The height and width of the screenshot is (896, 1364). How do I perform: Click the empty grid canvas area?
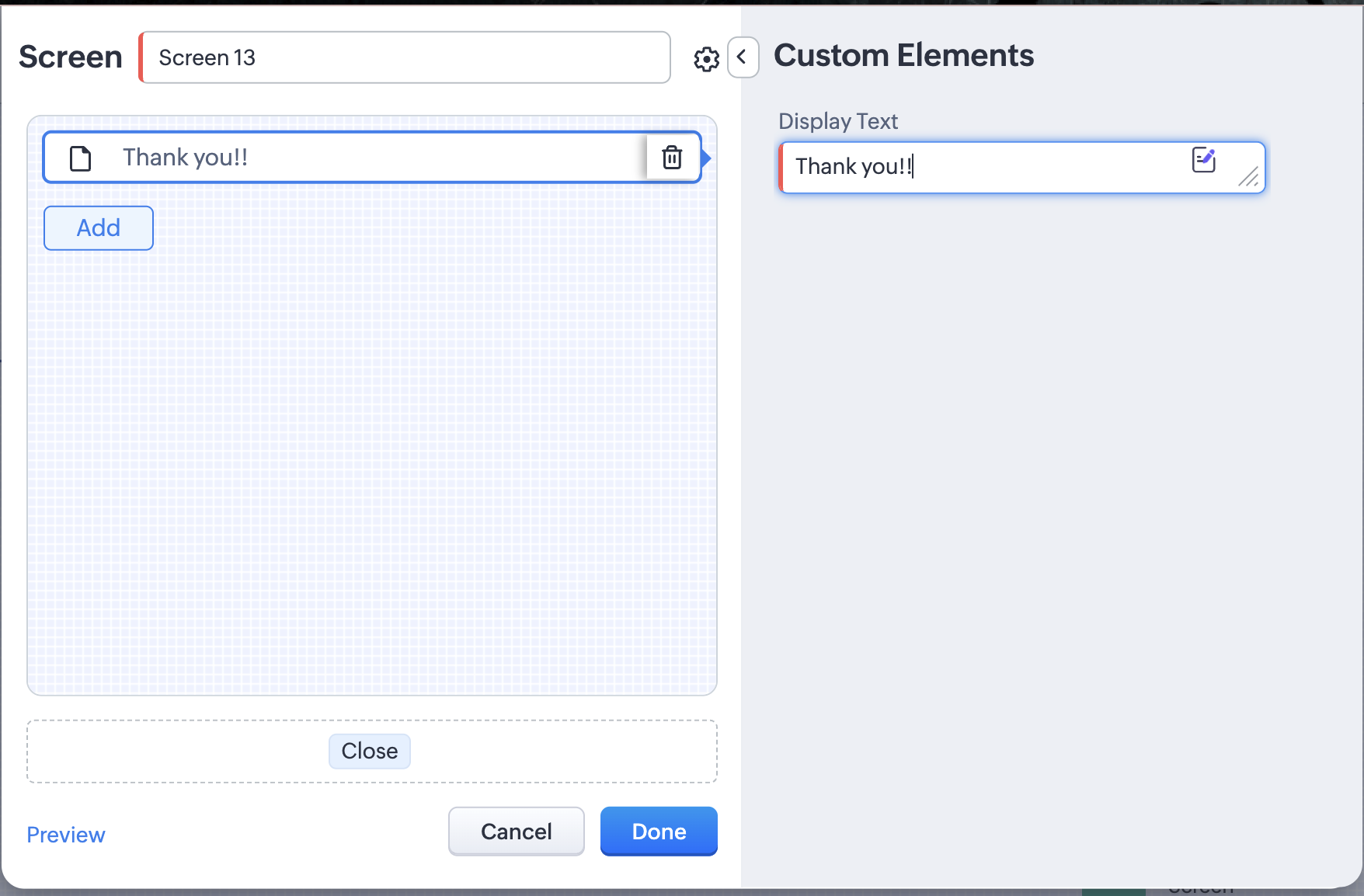(371, 466)
